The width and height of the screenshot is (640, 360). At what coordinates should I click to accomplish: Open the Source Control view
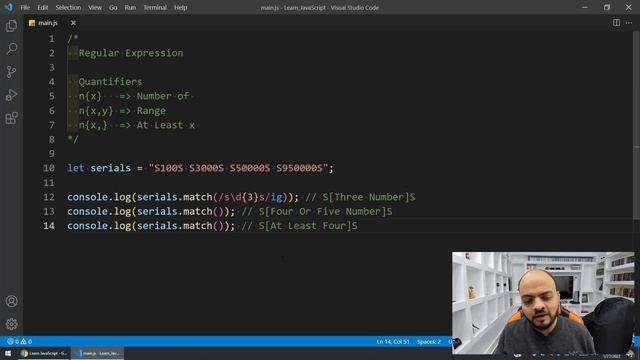pos(11,72)
